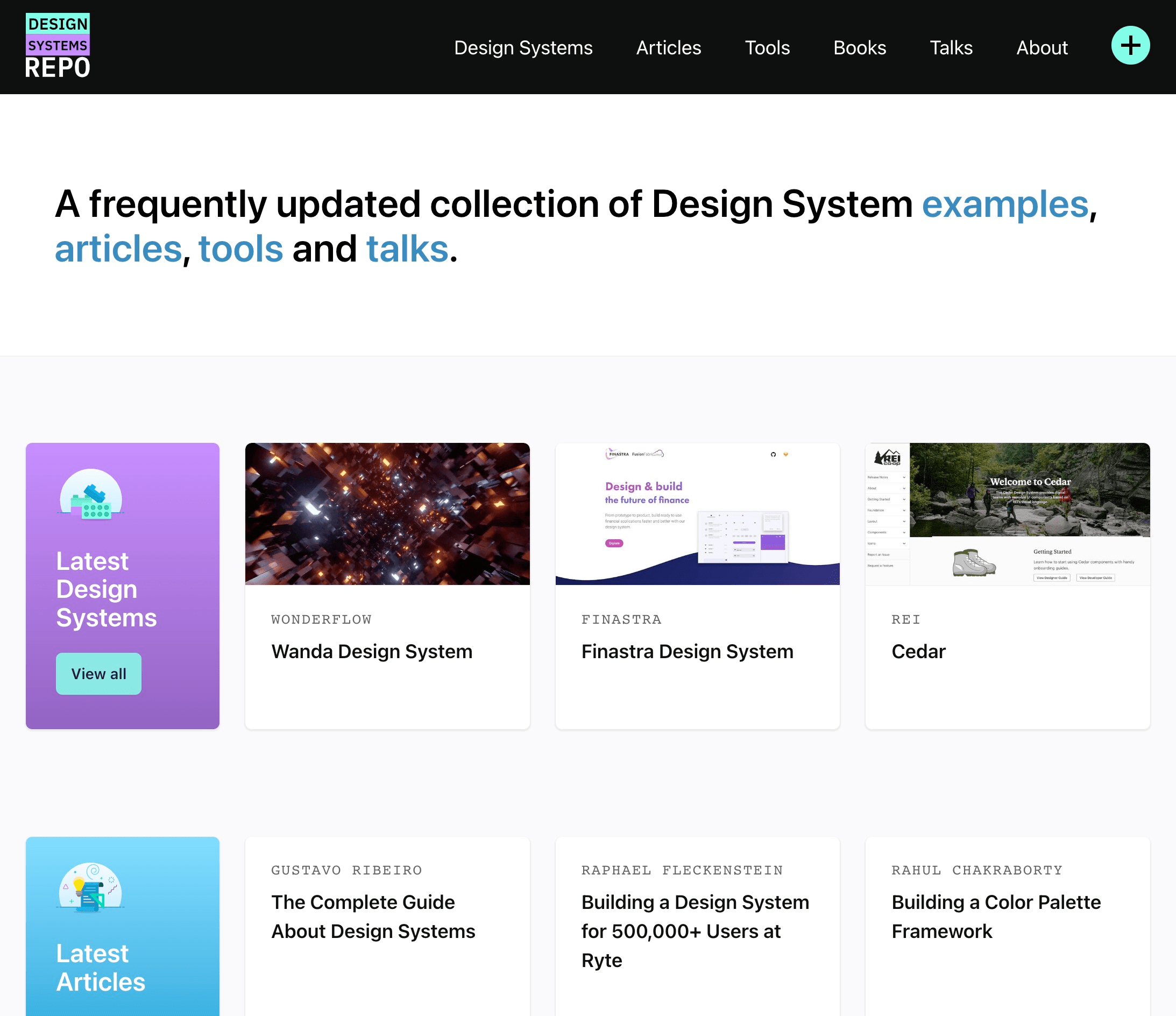Screen dimensions: 1176x1016
Task: Click the WONDERFLOW label
Action: coord(321,619)
